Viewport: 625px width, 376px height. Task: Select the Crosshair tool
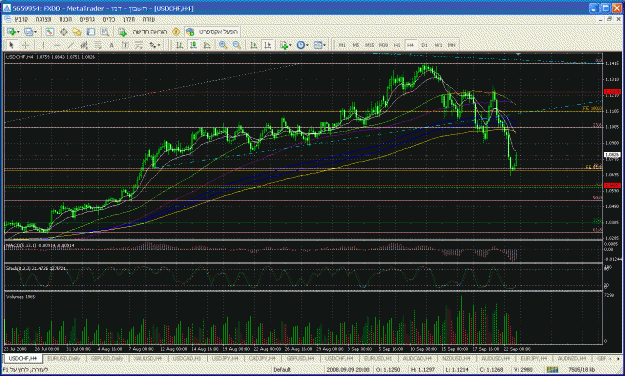tap(26, 45)
